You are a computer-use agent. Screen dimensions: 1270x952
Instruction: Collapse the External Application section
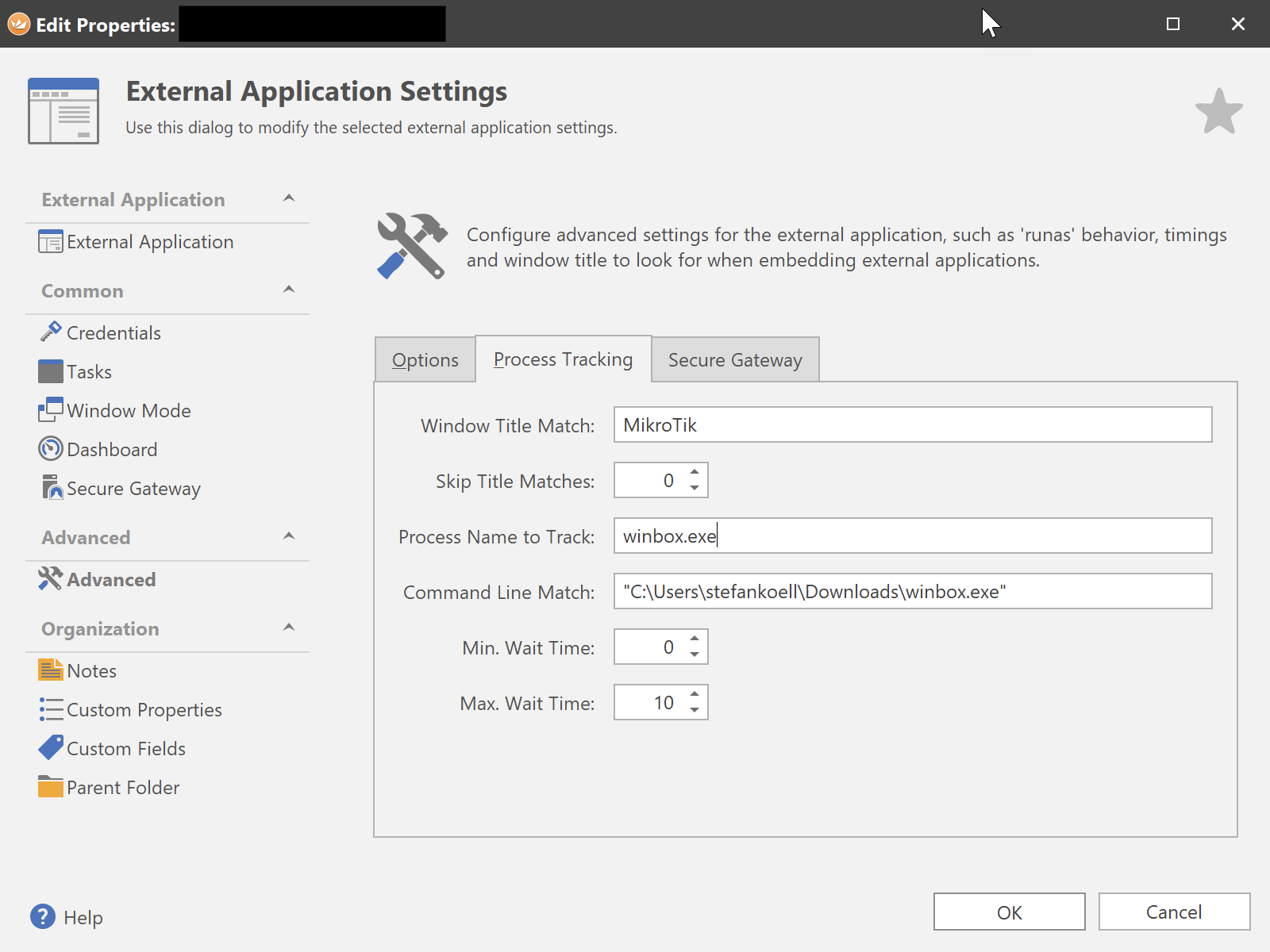tap(289, 198)
